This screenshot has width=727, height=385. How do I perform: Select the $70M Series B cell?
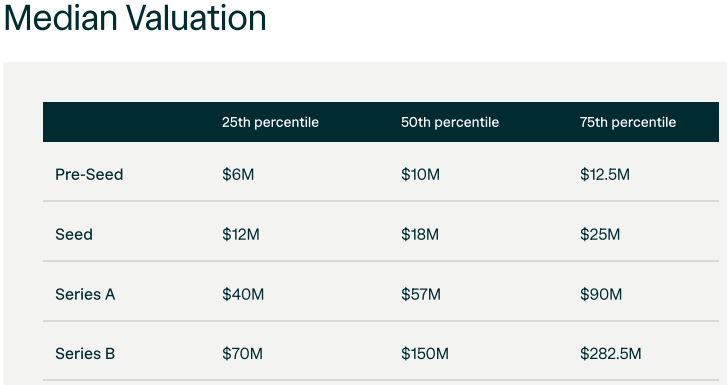tap(242, 354)
